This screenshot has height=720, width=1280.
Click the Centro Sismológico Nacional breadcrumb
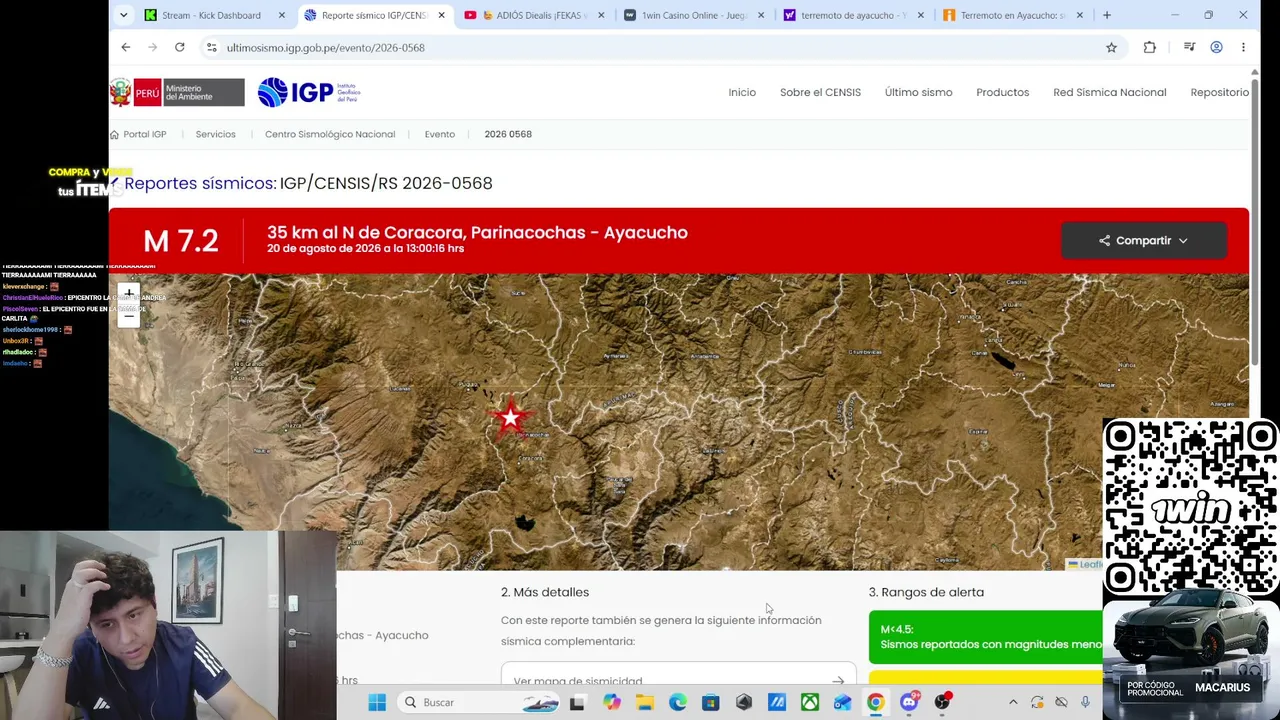(x=330, y=134)
